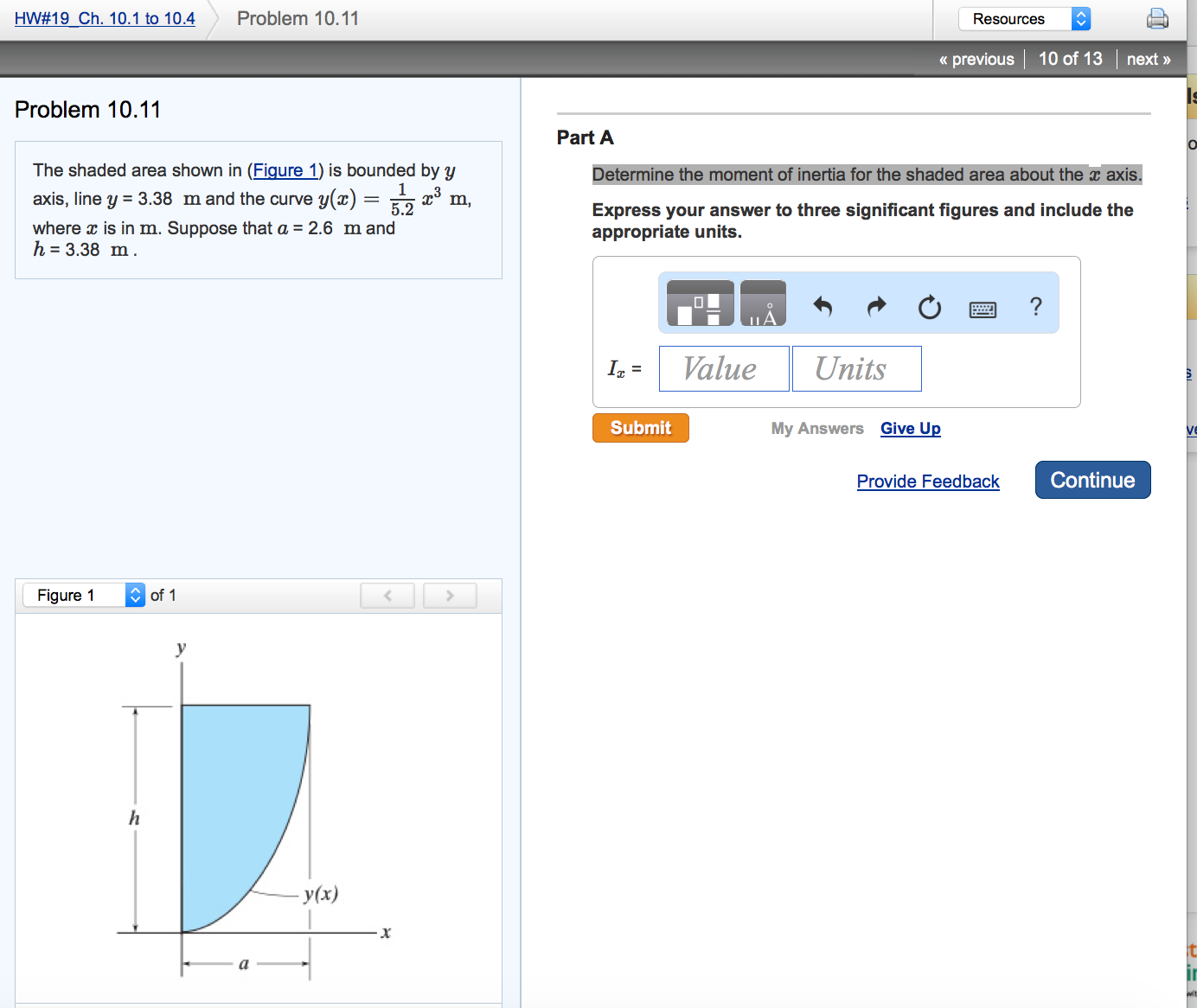The width and height of the screenshot is (1197, 1008).
Task: Reset the answer field
Action: pyautogui.click(x=930, y=307)
